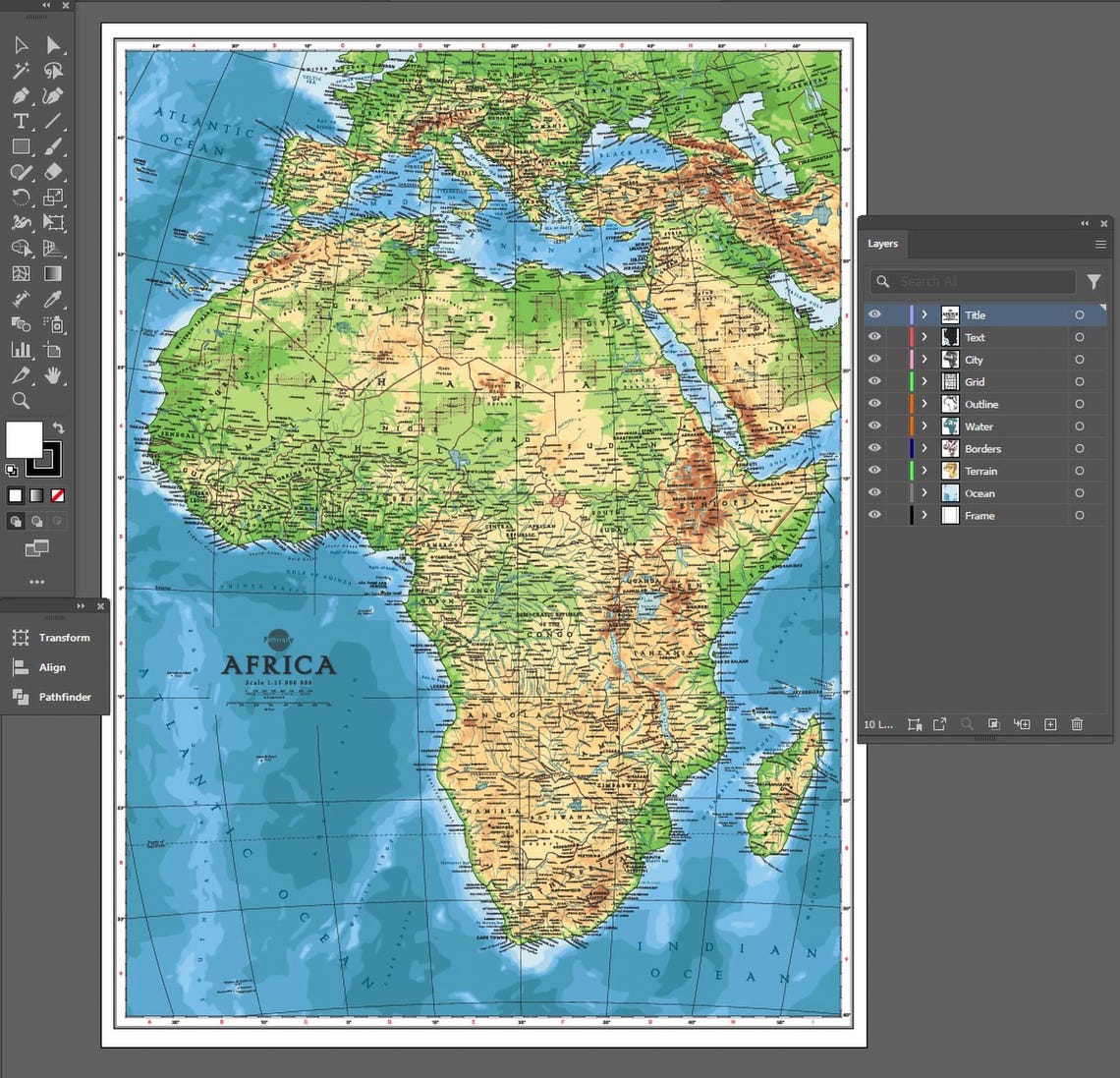This screenshot has width=1120, height=1078.
Task: Open the Layers tab
Action: 883,244
